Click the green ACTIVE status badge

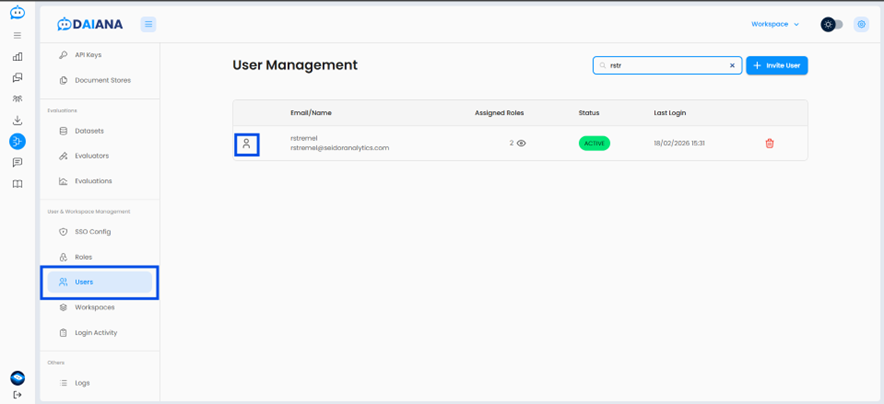594,143
